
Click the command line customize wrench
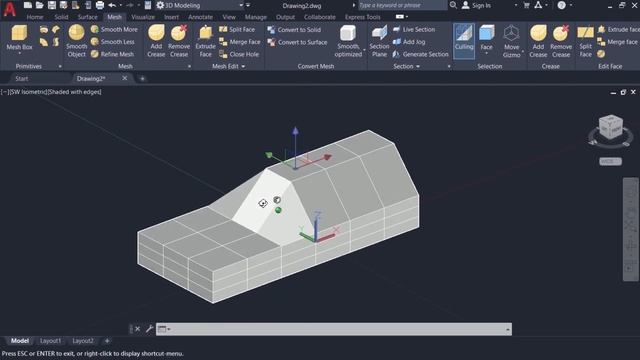[149, 329]
